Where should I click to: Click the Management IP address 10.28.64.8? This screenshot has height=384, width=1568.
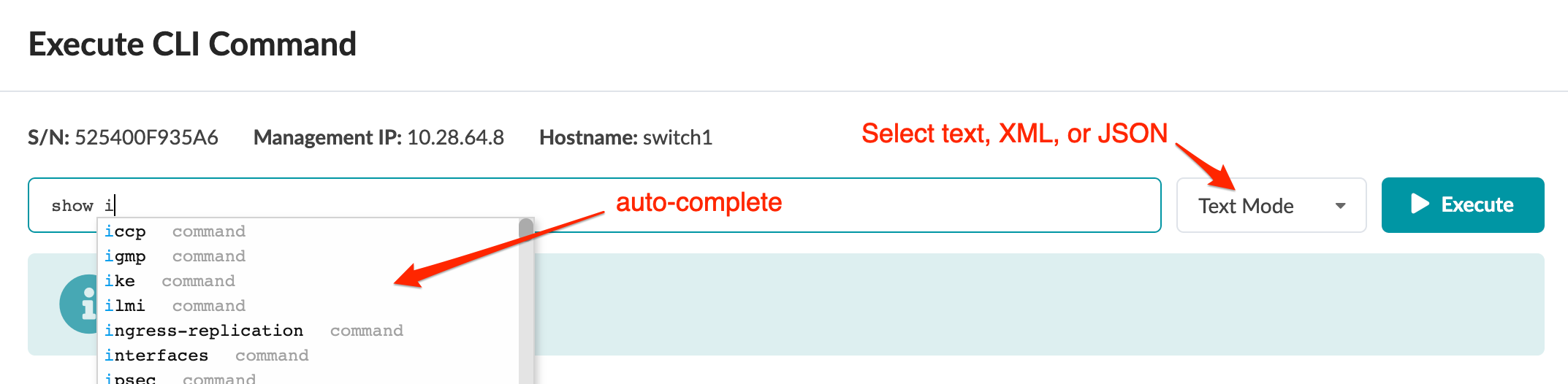coord(455,137)
